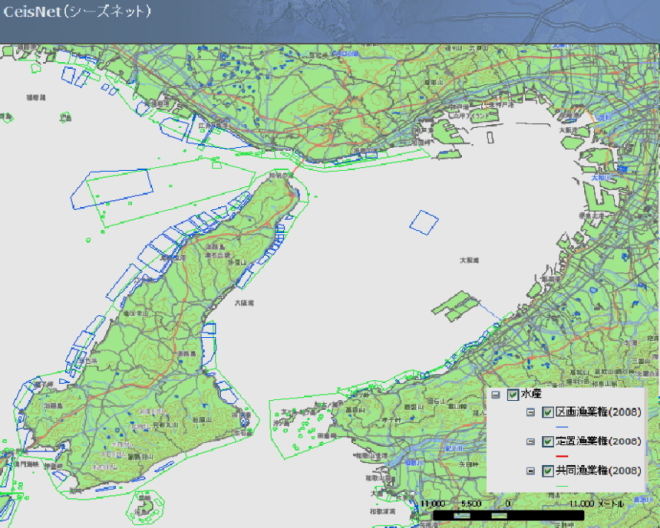Image resolution: width=660 pixels, height=528 pixels.
Task: Click the blue line symbol for 区画漁業権
Action: coord(561,427)
